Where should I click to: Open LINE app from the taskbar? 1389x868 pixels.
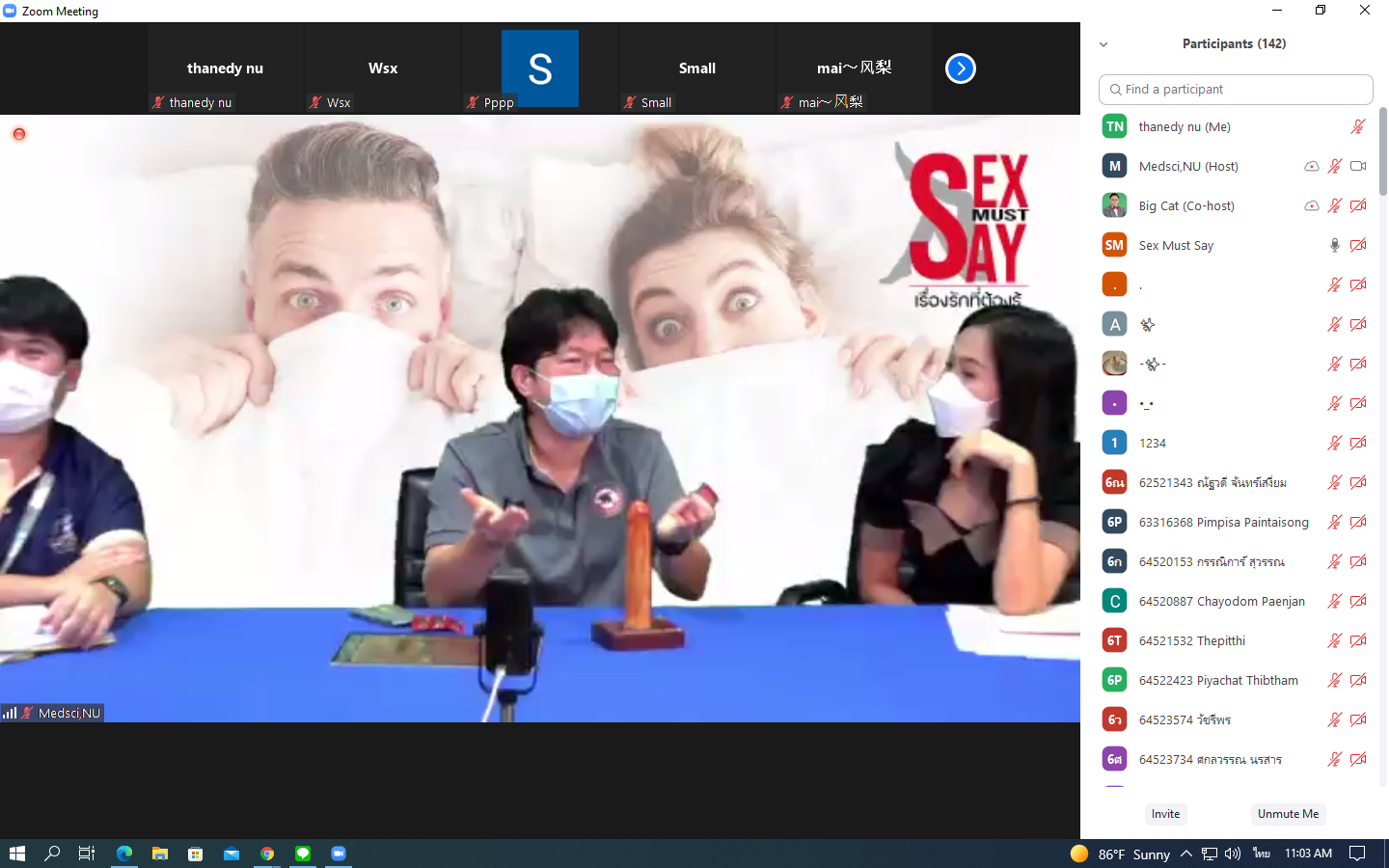tap(303, 854)
